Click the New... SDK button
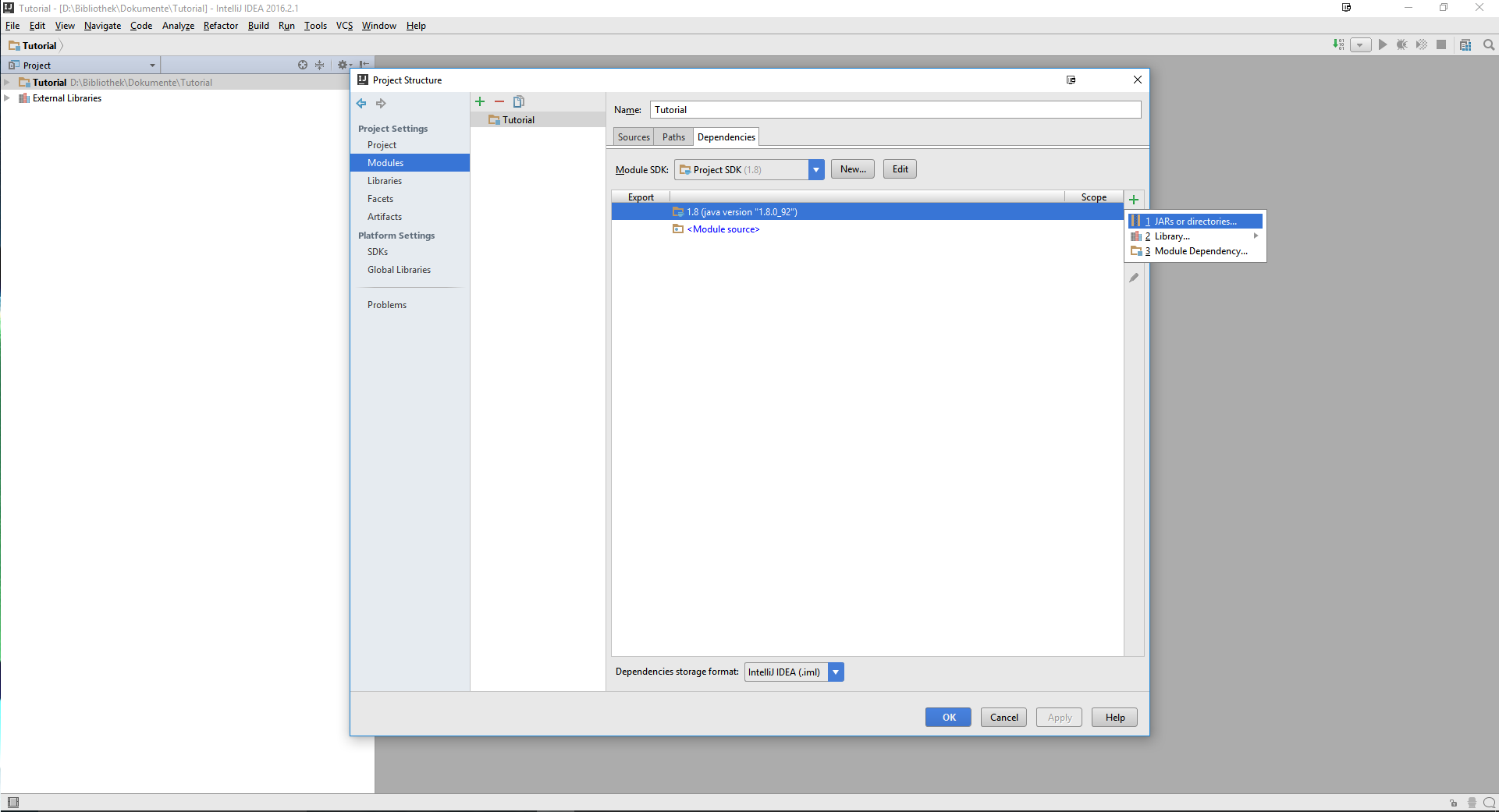The height and width of the screenshot is (812, 1499). point(852,169)
